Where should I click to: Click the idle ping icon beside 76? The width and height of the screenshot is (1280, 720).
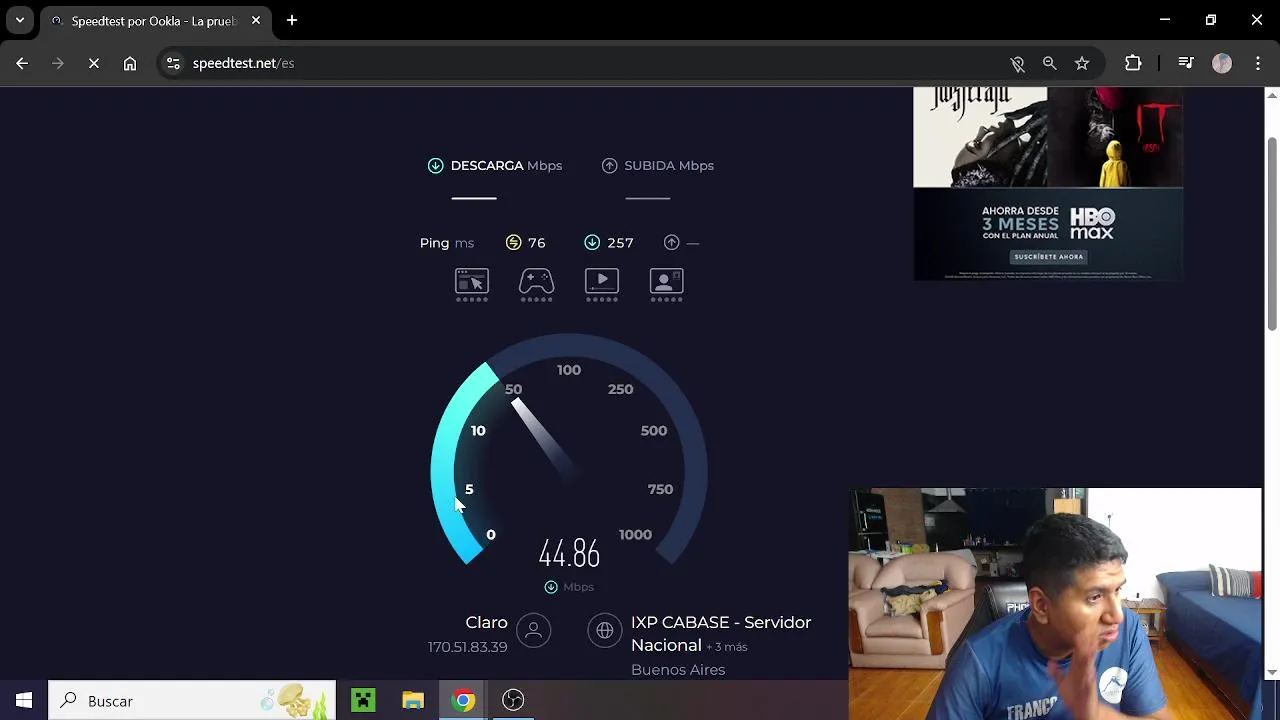513,242
